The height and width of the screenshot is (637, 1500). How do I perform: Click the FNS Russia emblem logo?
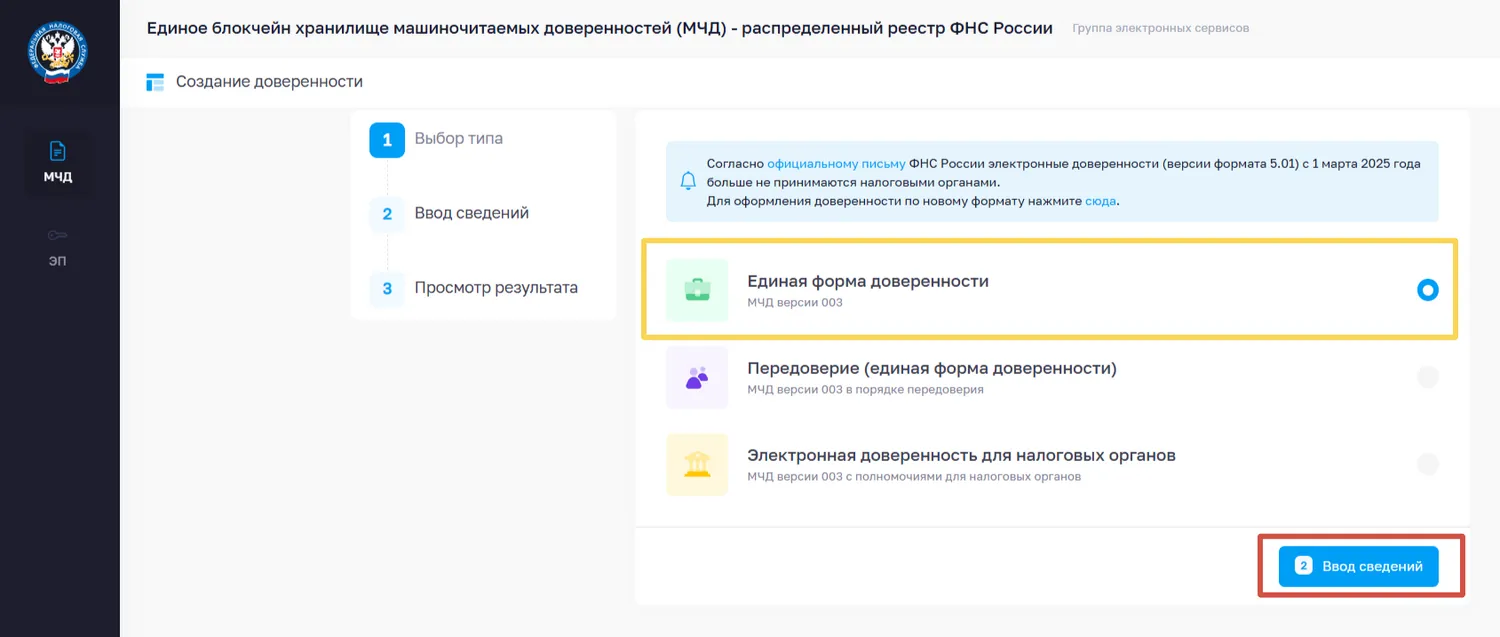[58, 52]
